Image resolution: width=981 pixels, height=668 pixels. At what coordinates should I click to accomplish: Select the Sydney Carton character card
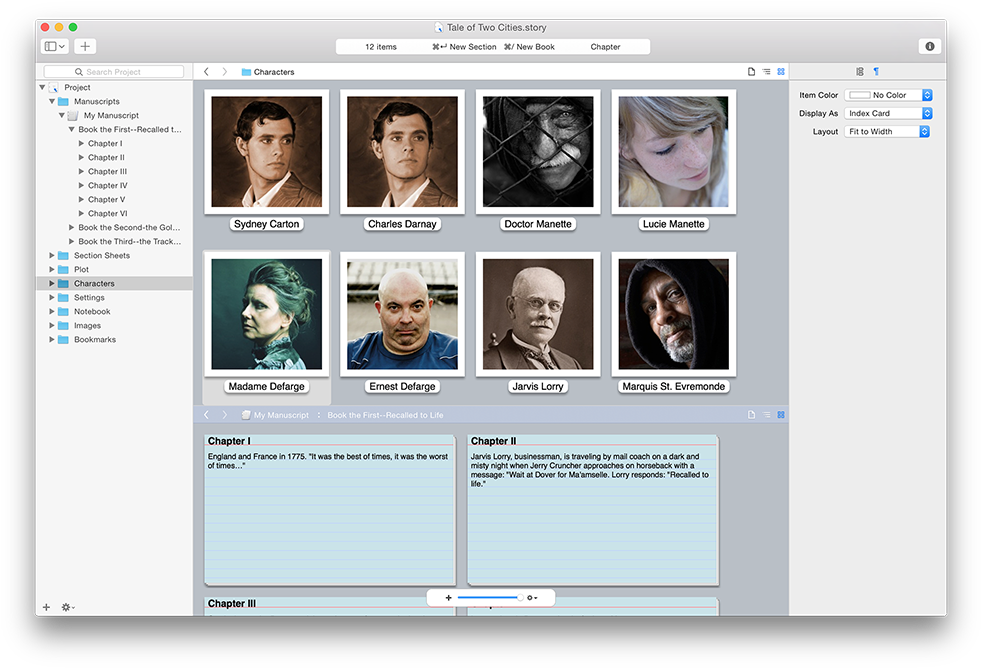coord(267,152)
